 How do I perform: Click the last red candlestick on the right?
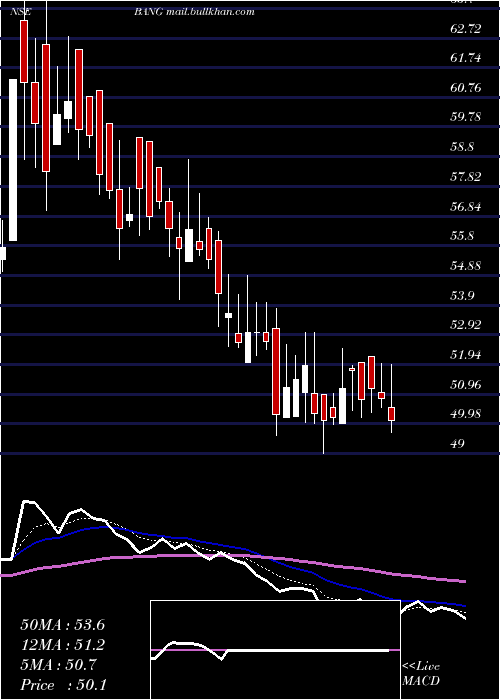pos(392,414)
